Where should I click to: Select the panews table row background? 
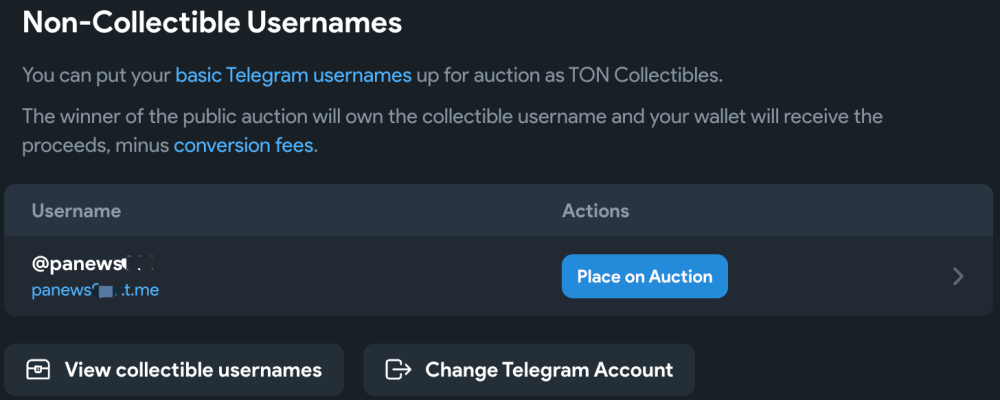[x=499, y=276]
